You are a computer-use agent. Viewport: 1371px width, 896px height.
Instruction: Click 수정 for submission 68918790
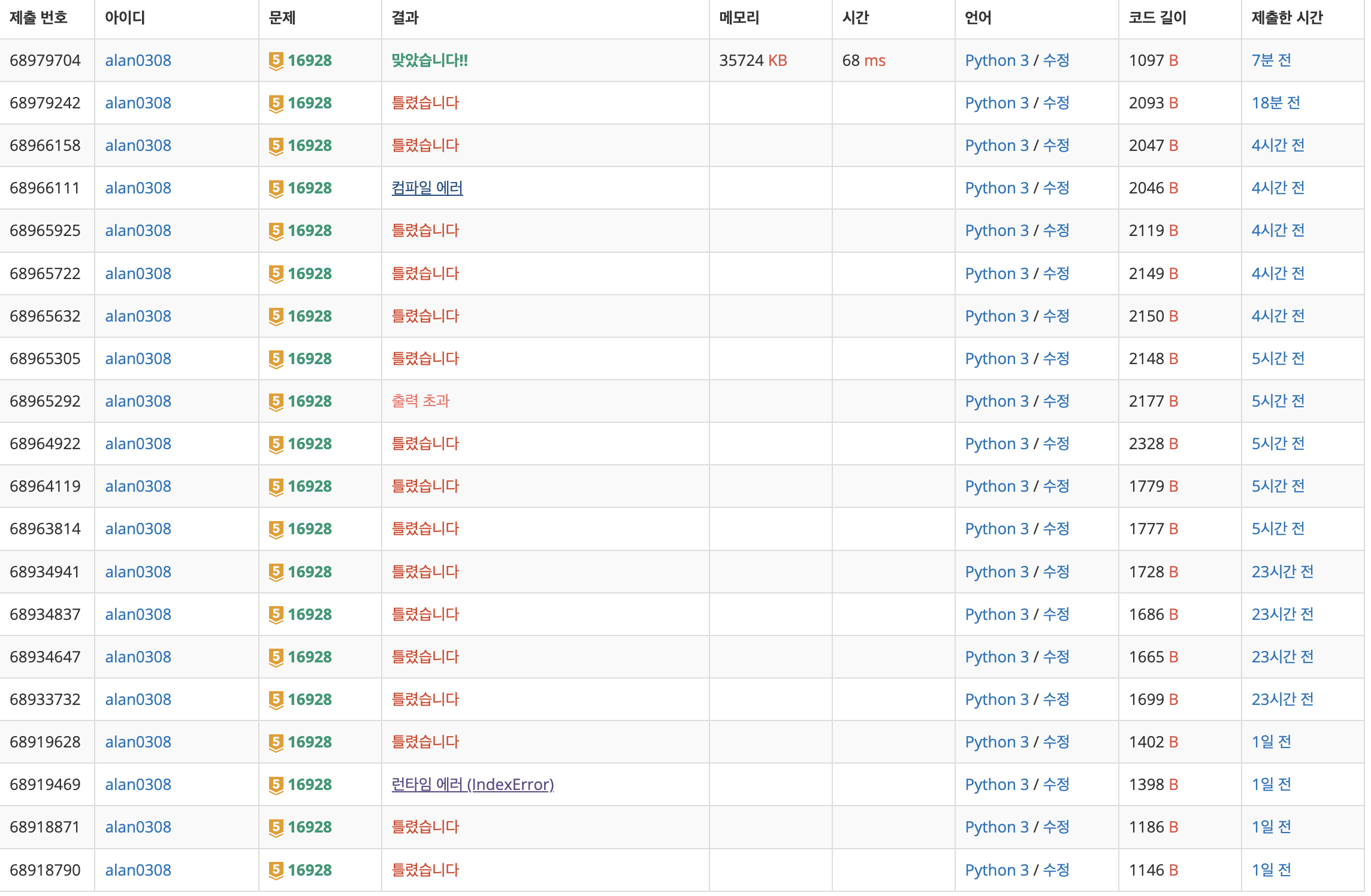[x=1056, y=870]
